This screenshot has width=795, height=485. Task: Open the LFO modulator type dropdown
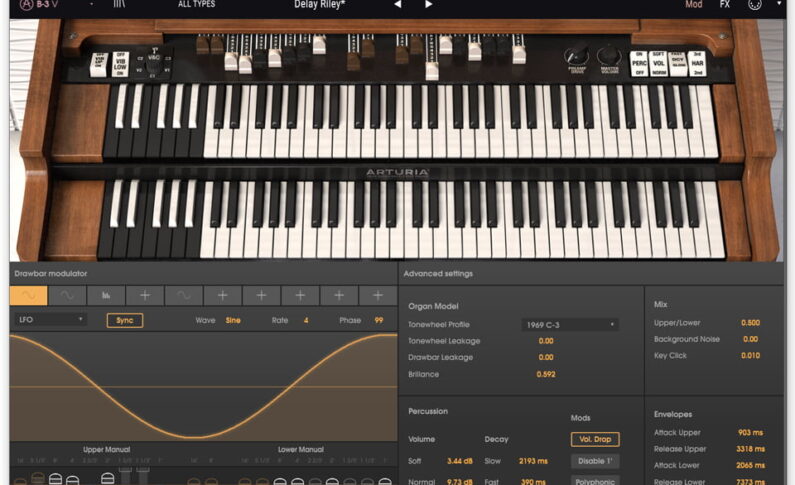[x=50, y=320]
